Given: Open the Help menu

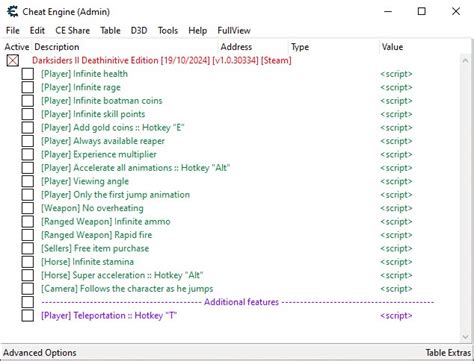Looking at the screenshot, I should [x=197, y=30].
